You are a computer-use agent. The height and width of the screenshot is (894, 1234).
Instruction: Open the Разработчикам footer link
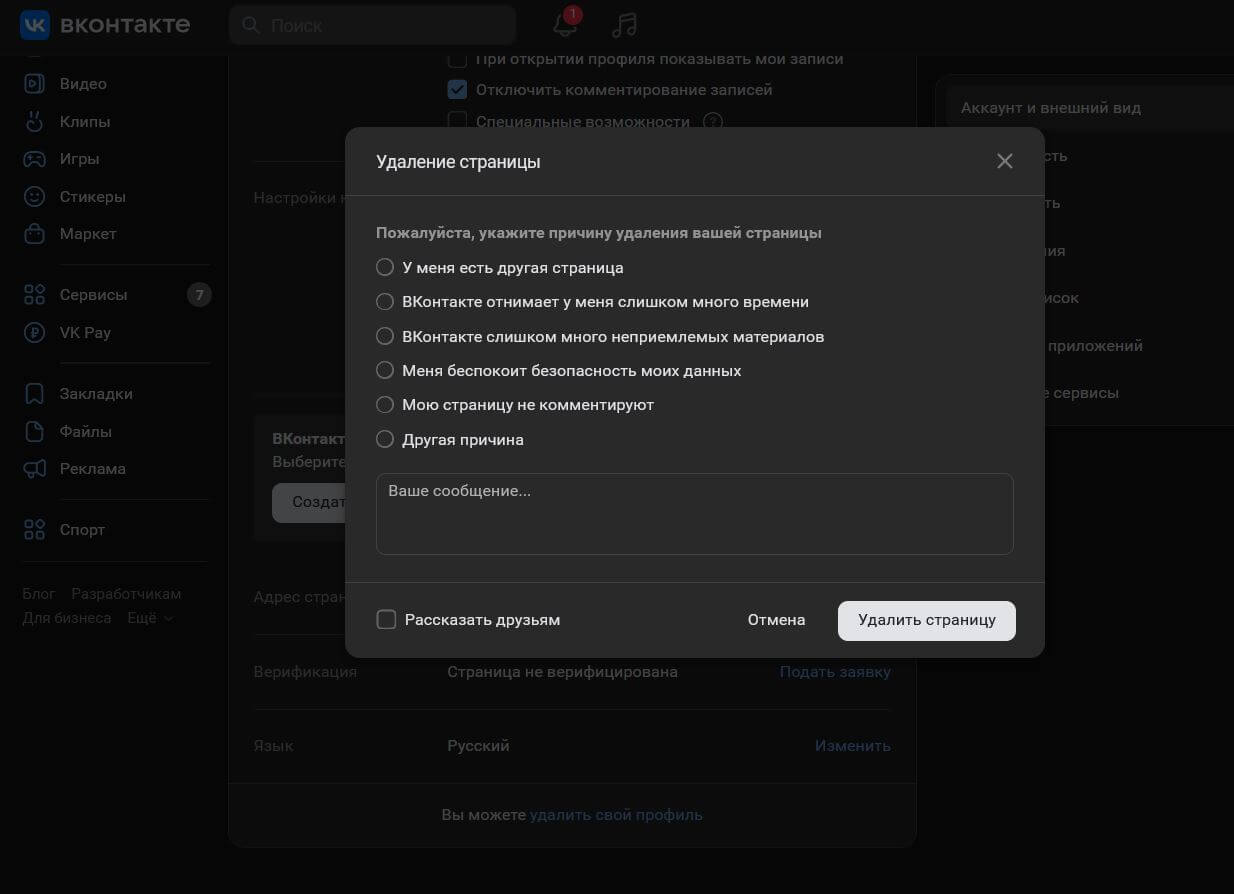pyautogui.click(x=126, y=594)
